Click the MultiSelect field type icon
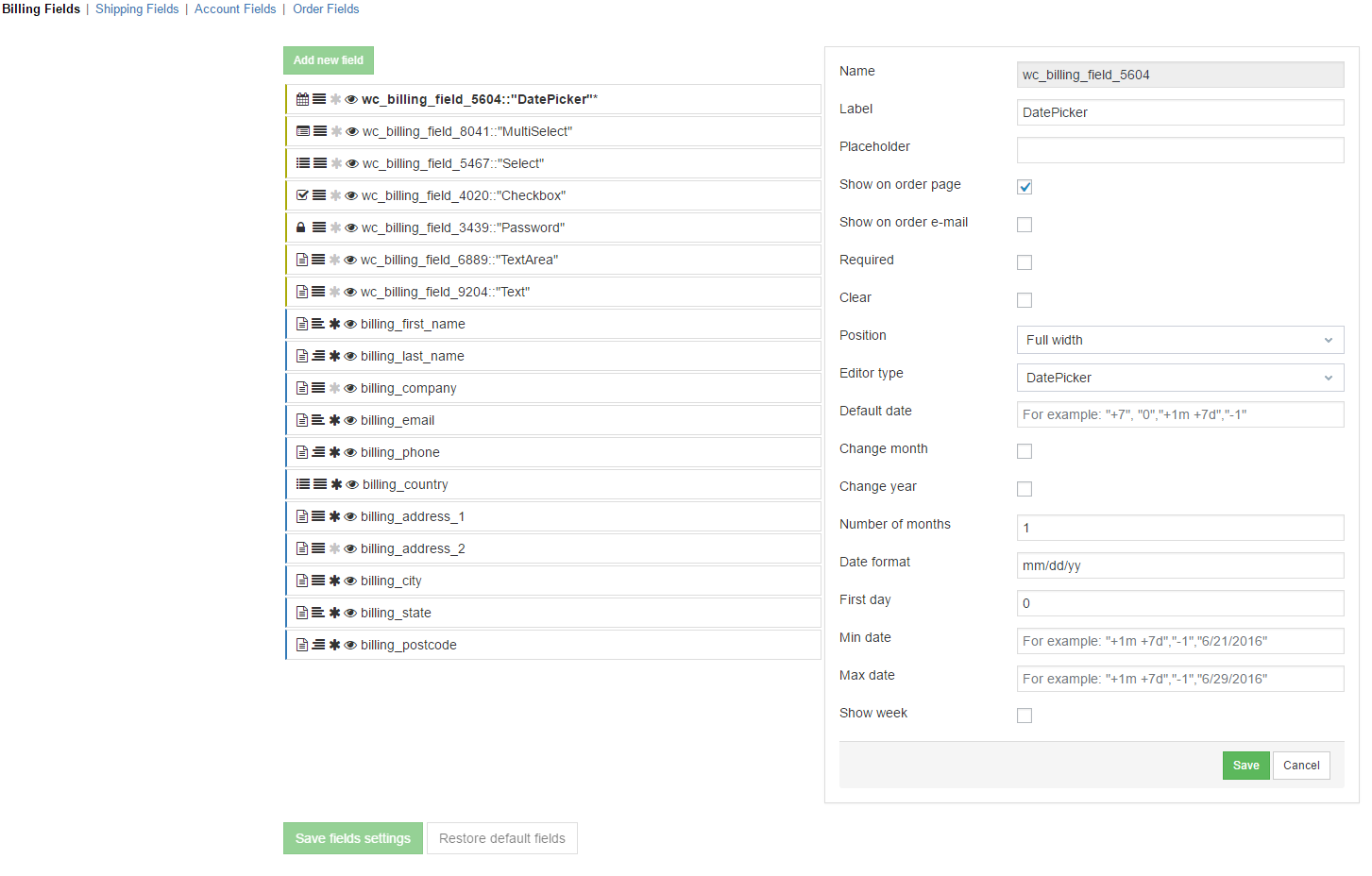 pyautogui.click(x=303, y=131)
